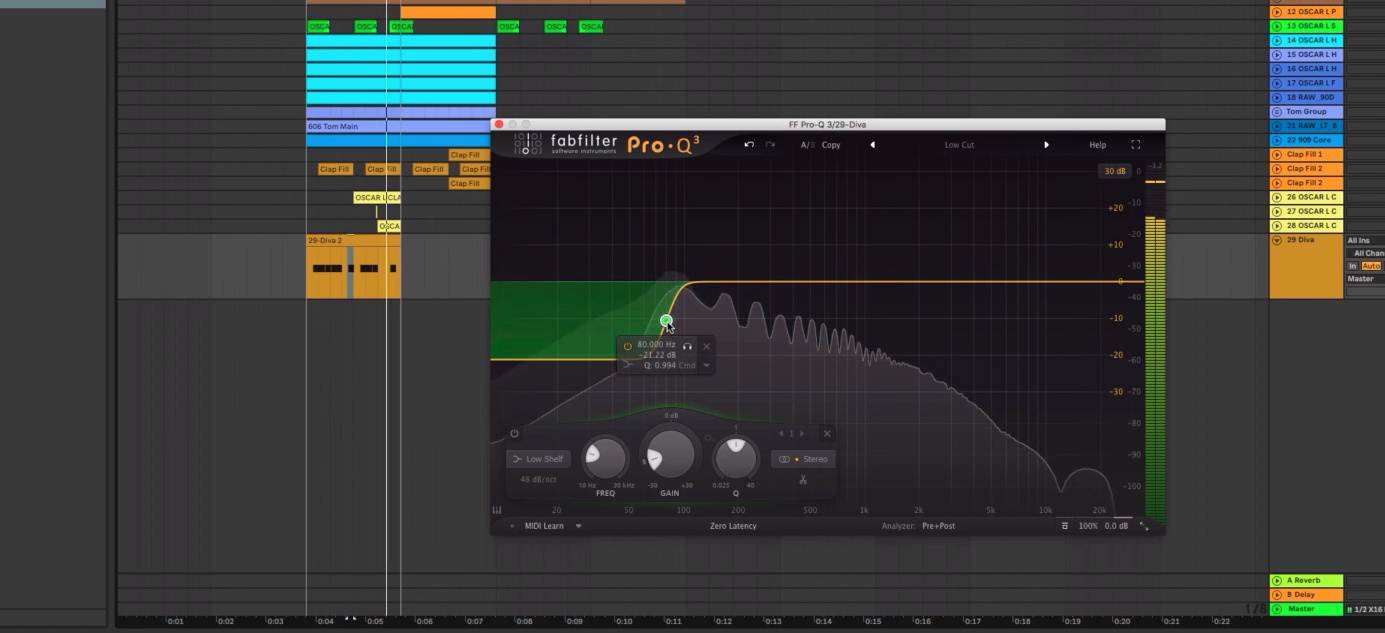Click the Tom Group fold icon
Image resolution: width=1385 pixels, height=633 pixels.
tap(1277, 112)
